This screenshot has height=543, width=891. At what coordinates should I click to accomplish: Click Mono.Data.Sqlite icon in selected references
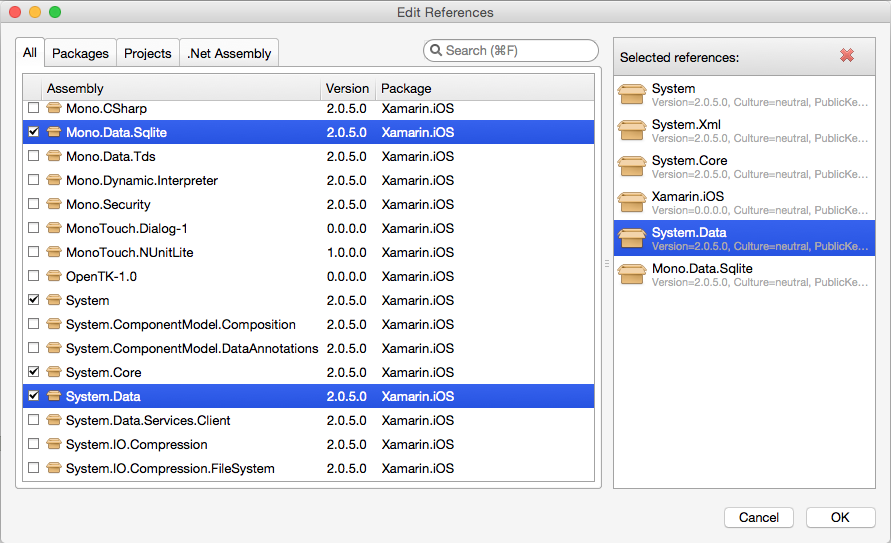(x=632, y=275)
